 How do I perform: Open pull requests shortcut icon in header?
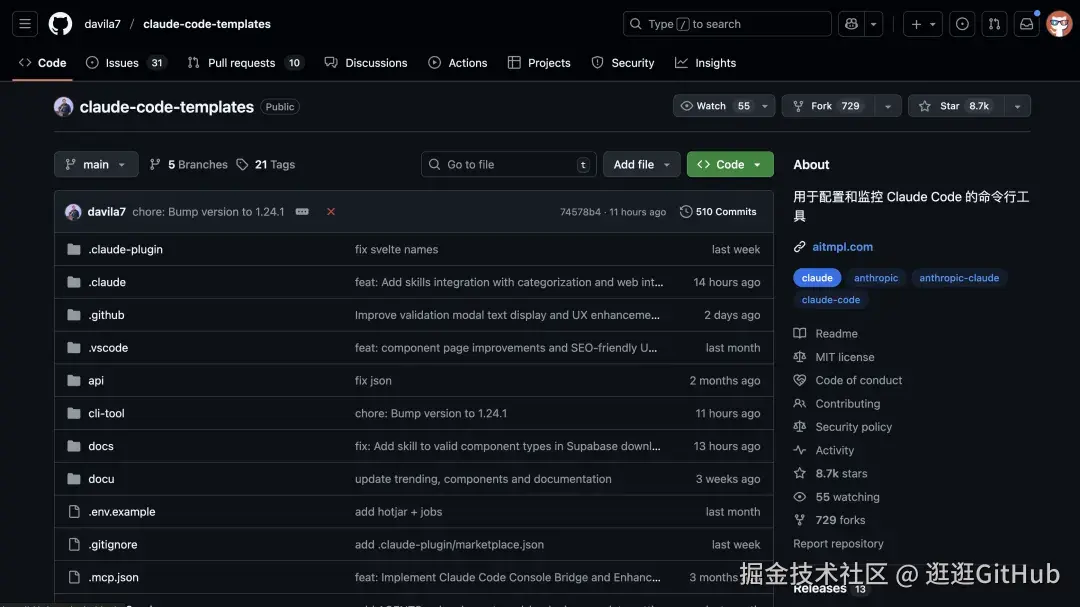tap(994, 24)
